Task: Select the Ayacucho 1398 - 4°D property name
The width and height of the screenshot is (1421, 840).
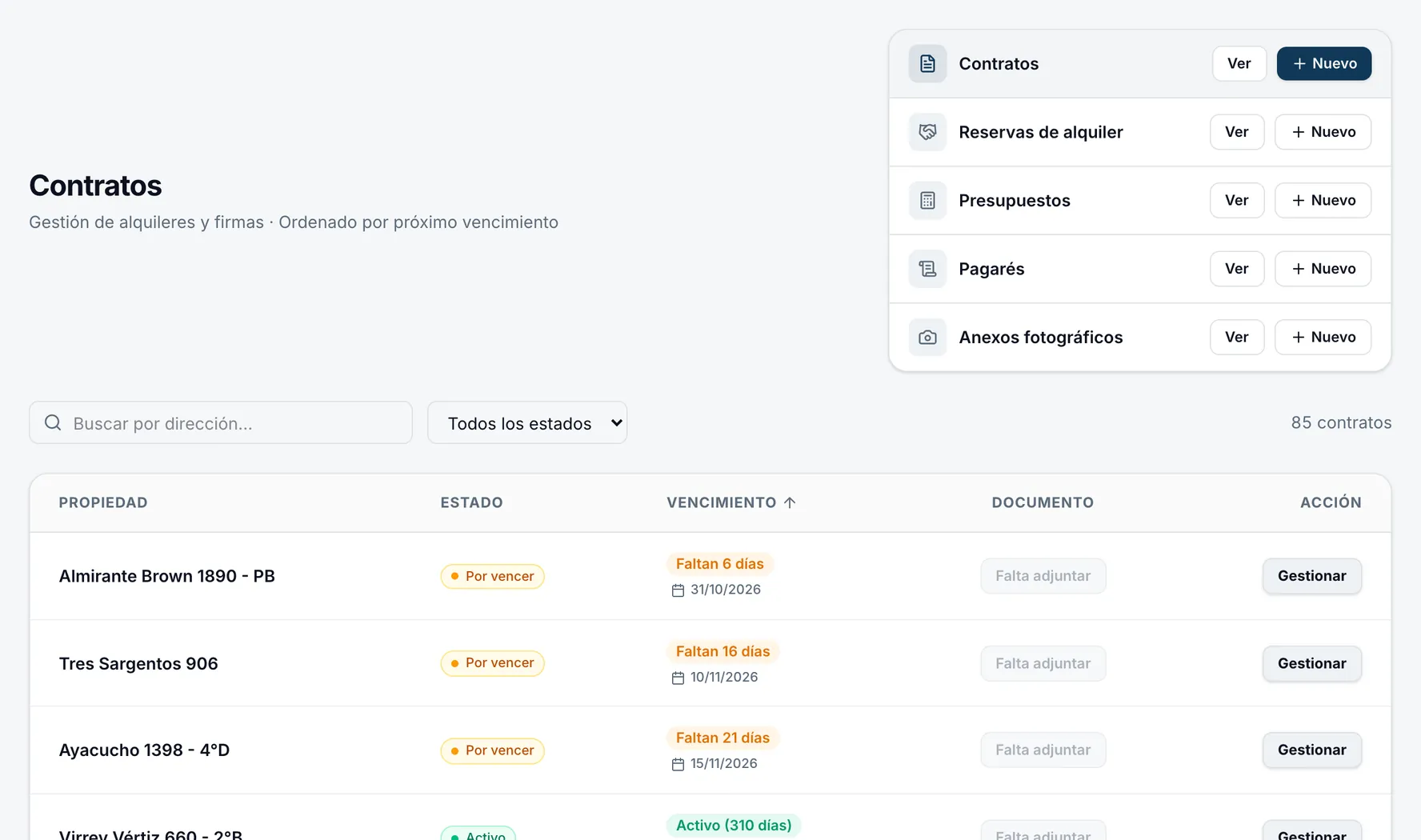Action: [144, 750]
